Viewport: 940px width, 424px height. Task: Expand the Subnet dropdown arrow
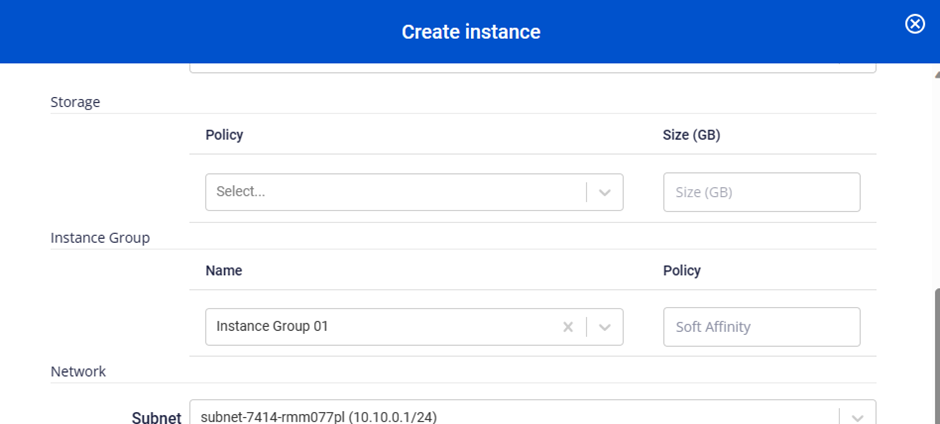click(x=857, y=416)
